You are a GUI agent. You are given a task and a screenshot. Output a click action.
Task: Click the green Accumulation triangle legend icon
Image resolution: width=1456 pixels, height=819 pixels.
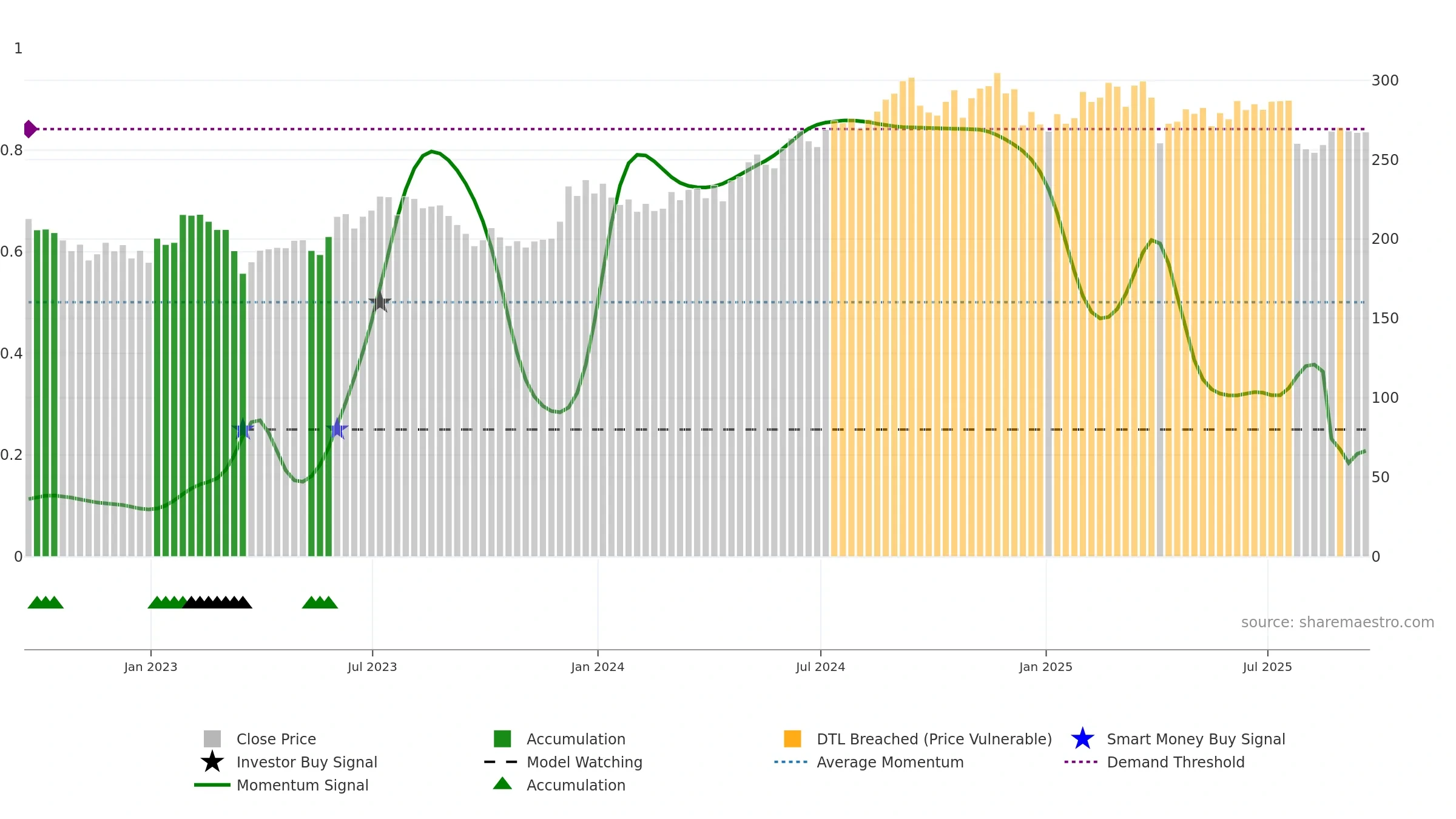(502, 784)
